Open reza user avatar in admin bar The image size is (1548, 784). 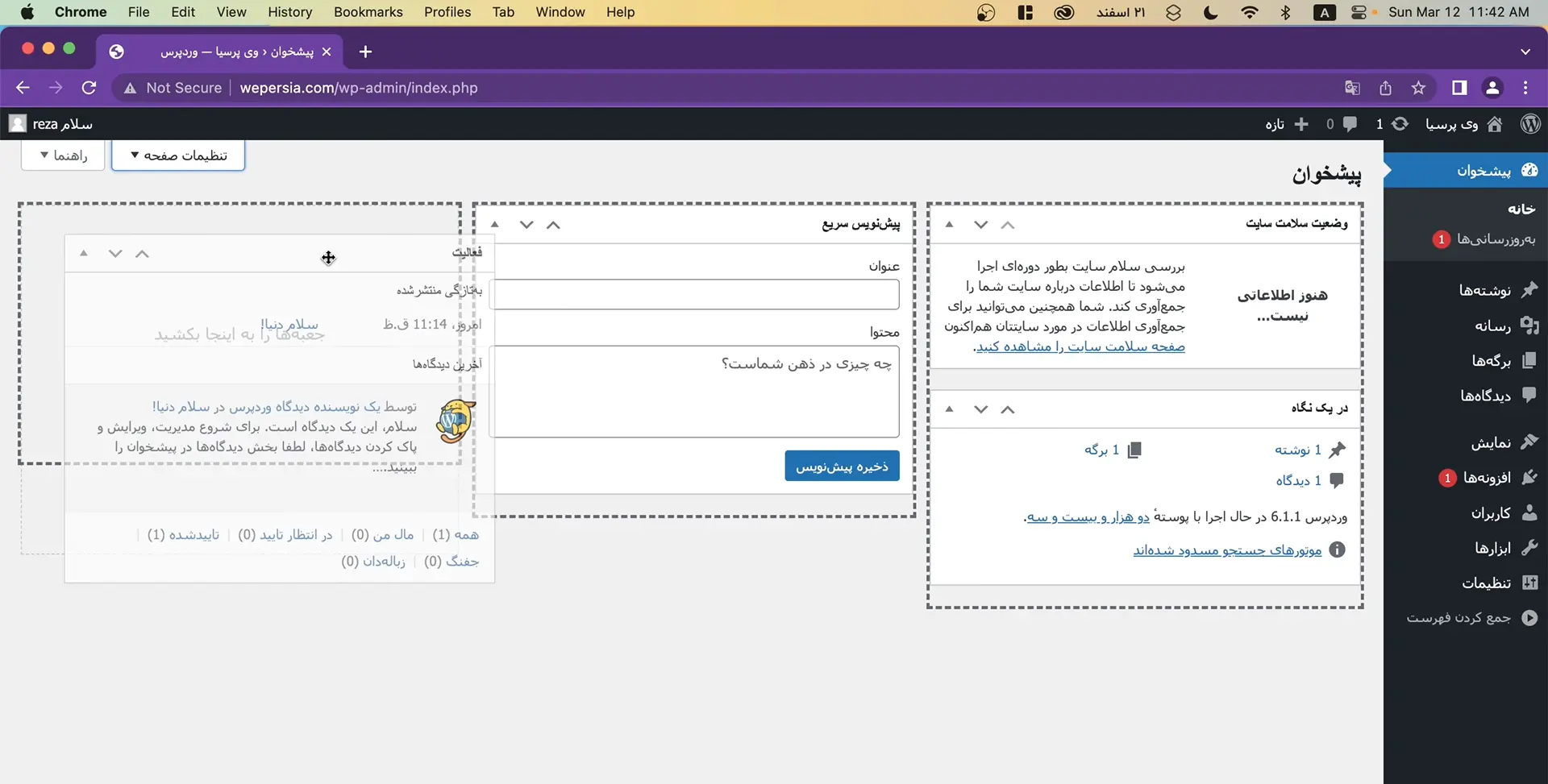point(17,123)
